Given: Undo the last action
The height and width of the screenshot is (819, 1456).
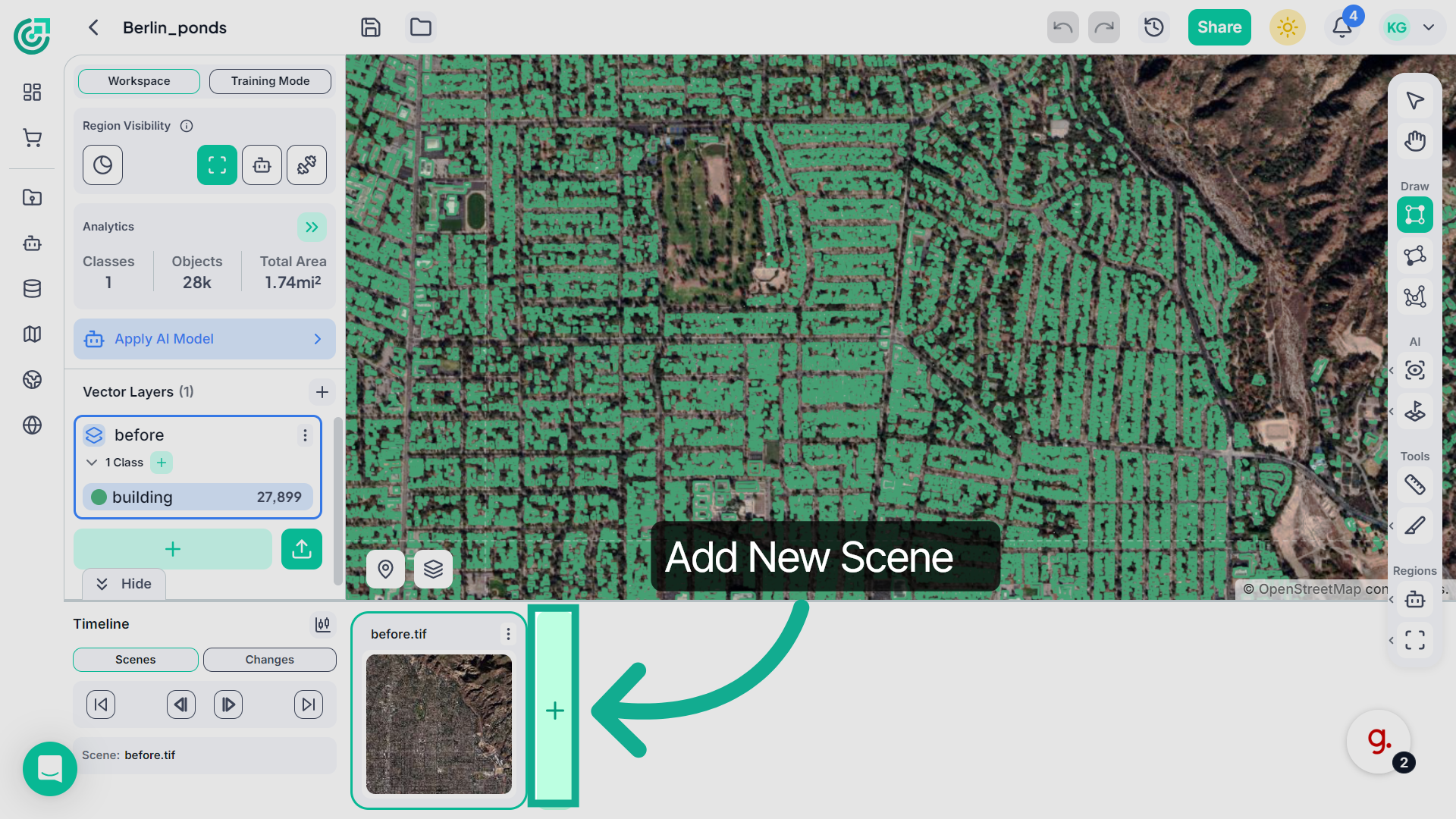Looking at the screenshot, I should [x=1063, y=27].
